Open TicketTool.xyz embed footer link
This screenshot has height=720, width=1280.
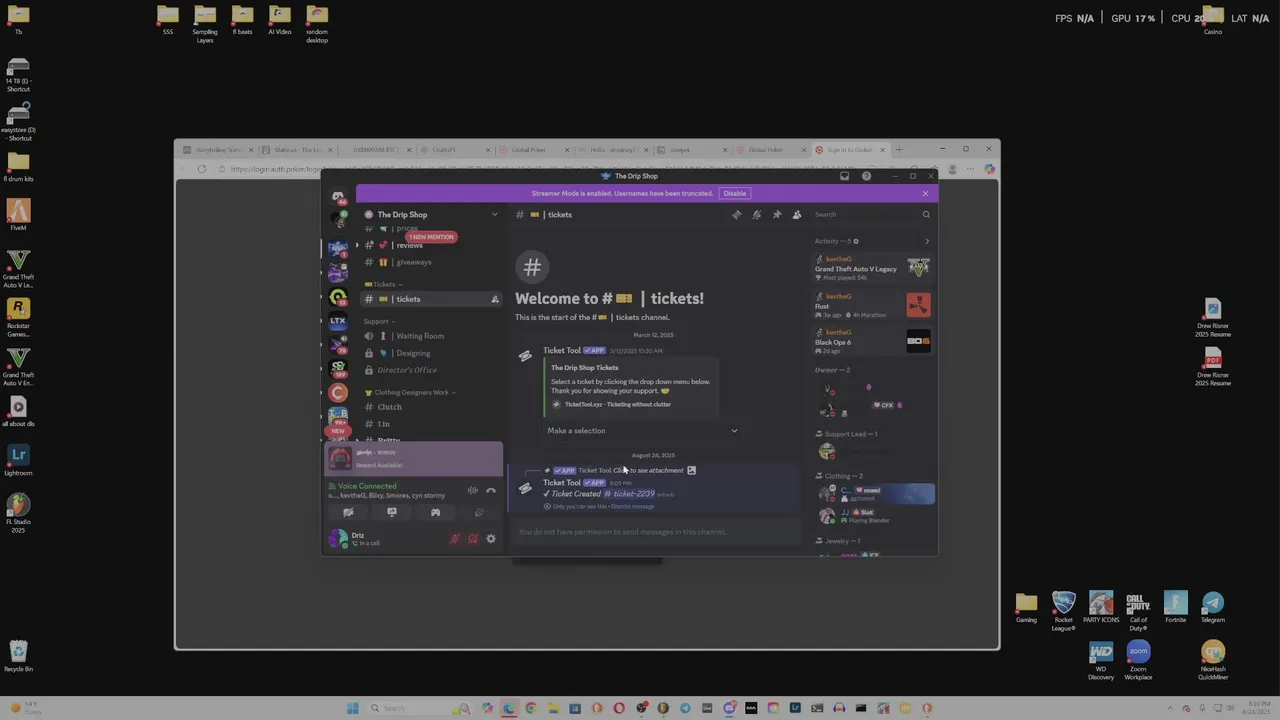618,404
